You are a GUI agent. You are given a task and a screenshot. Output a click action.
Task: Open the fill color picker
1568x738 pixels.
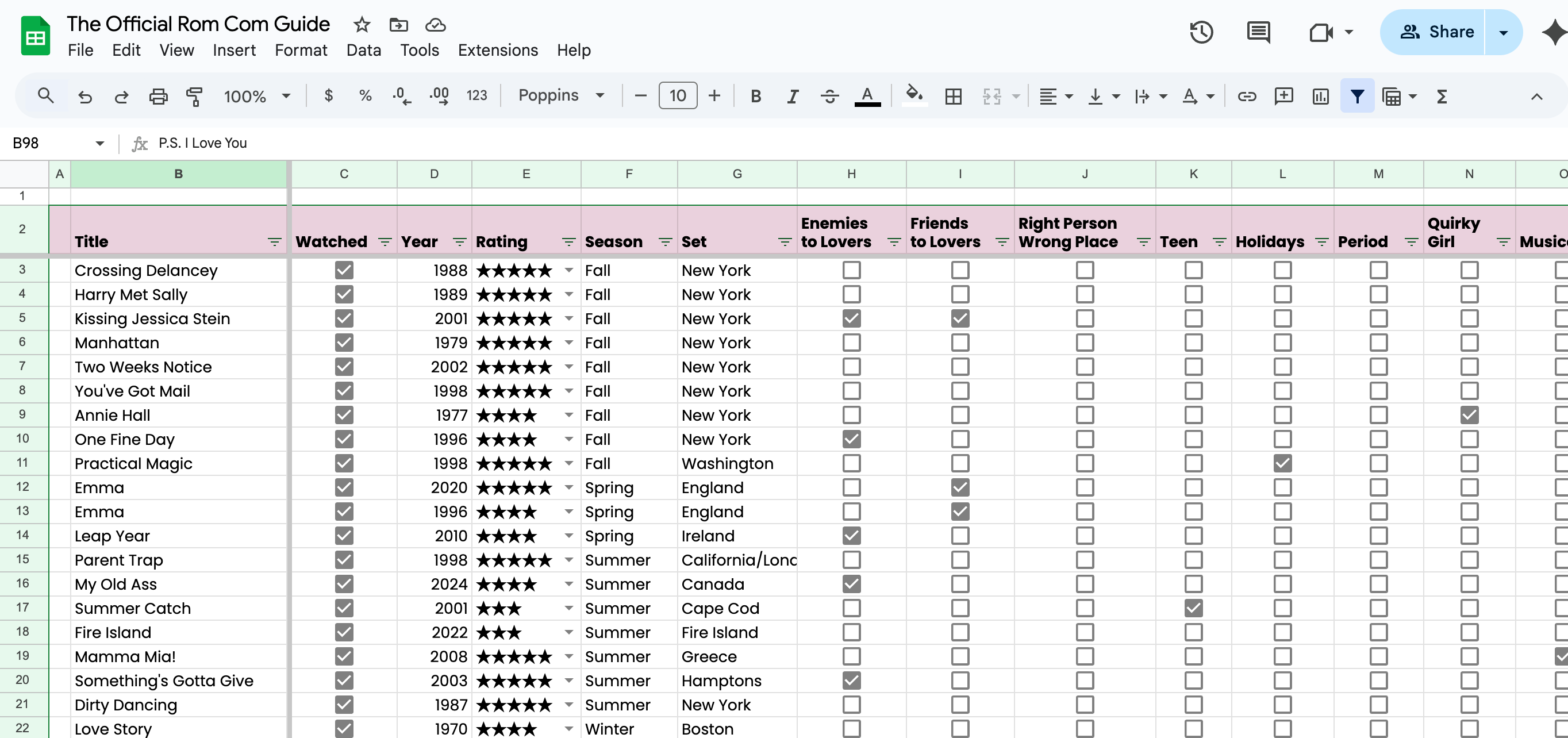click(914, 95)
